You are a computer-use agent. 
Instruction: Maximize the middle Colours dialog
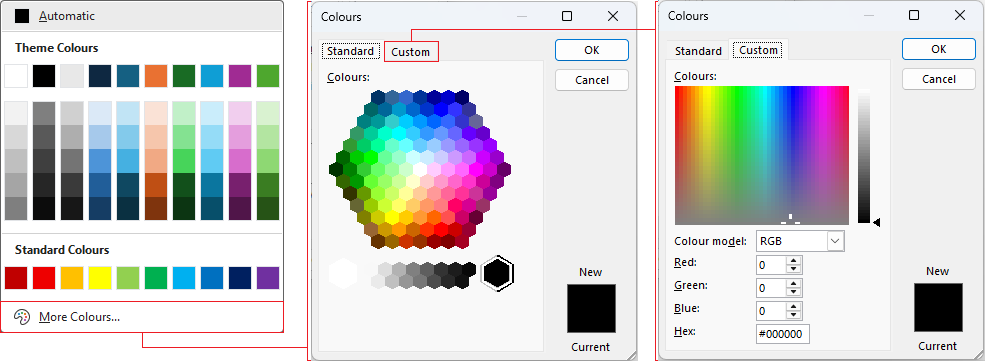(567, 16)
